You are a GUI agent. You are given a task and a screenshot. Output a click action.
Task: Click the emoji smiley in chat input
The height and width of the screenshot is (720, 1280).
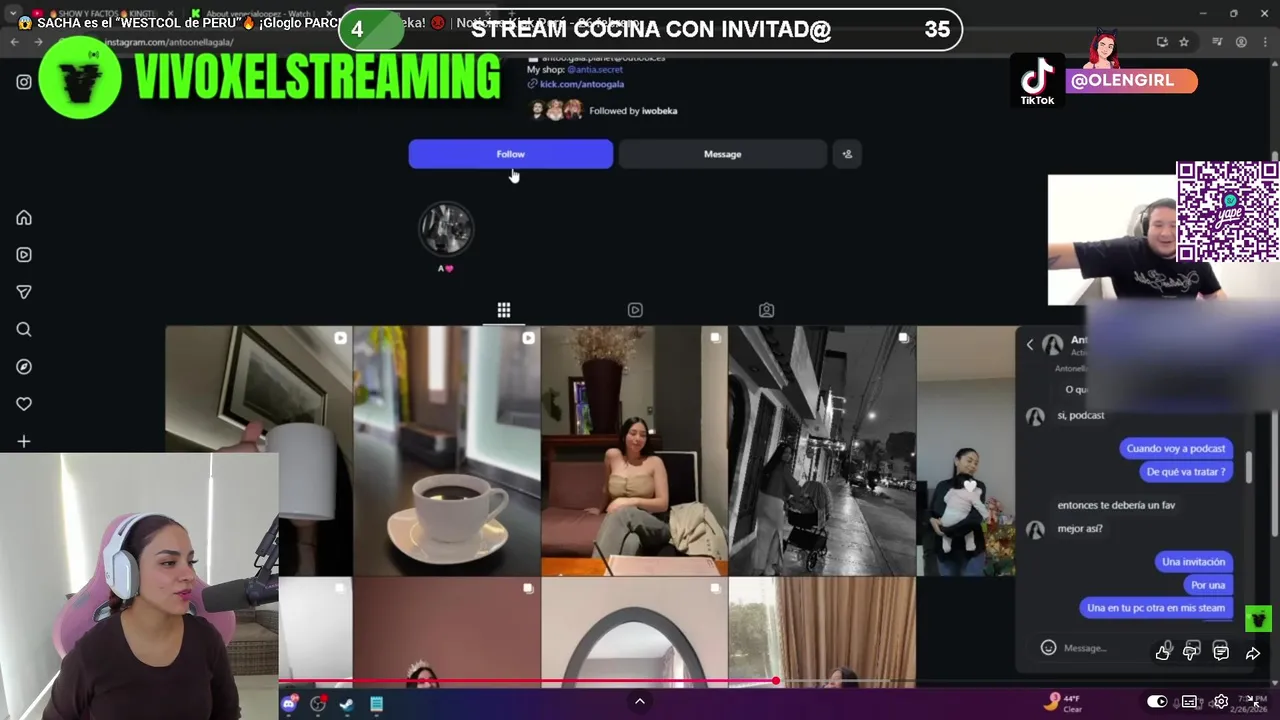pyautogui.click(x=1048, y=648)
